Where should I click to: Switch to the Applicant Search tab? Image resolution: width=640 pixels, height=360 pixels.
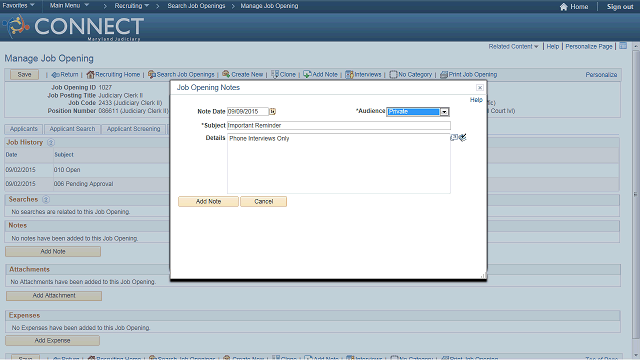click(72, 129)
